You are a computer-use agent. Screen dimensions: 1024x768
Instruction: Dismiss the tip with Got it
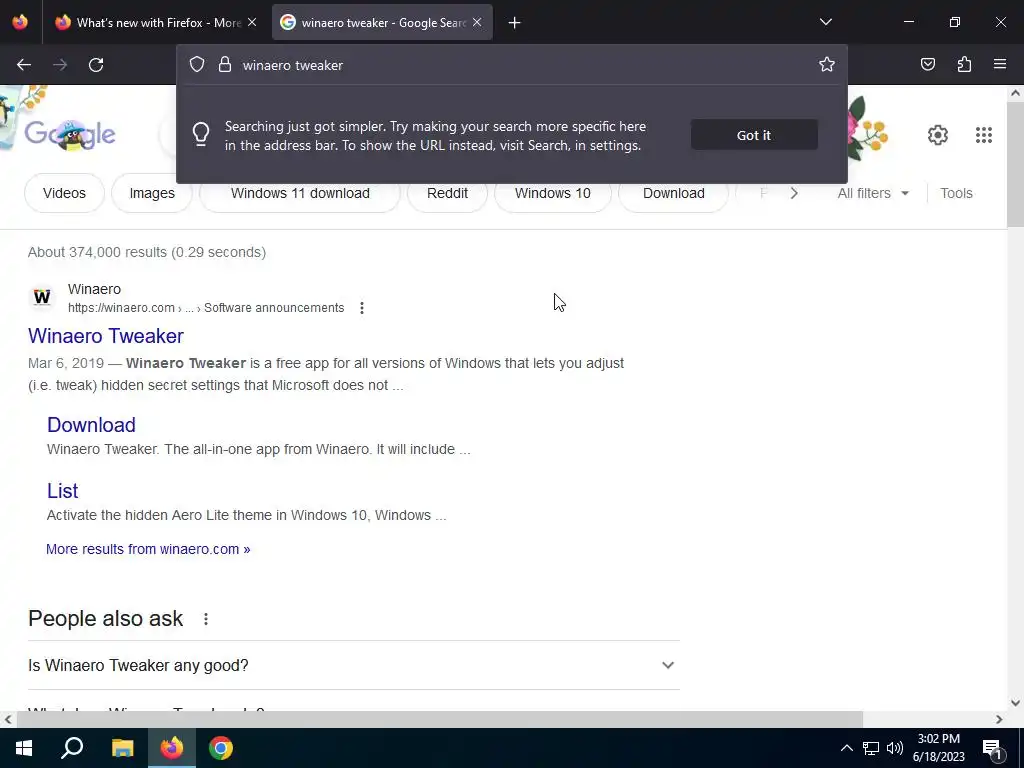[754, 135]
